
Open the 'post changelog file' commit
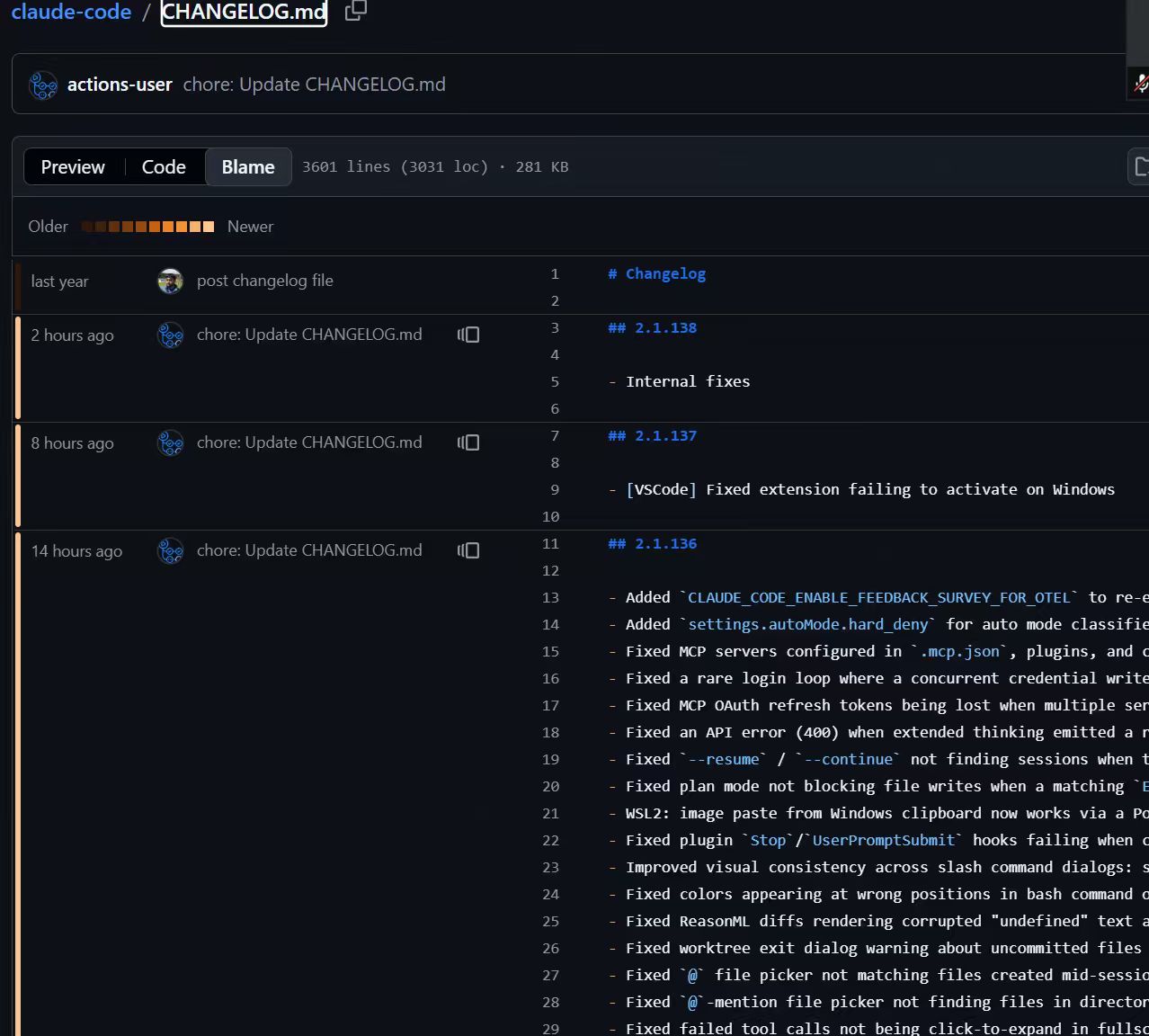click(265, 281)
